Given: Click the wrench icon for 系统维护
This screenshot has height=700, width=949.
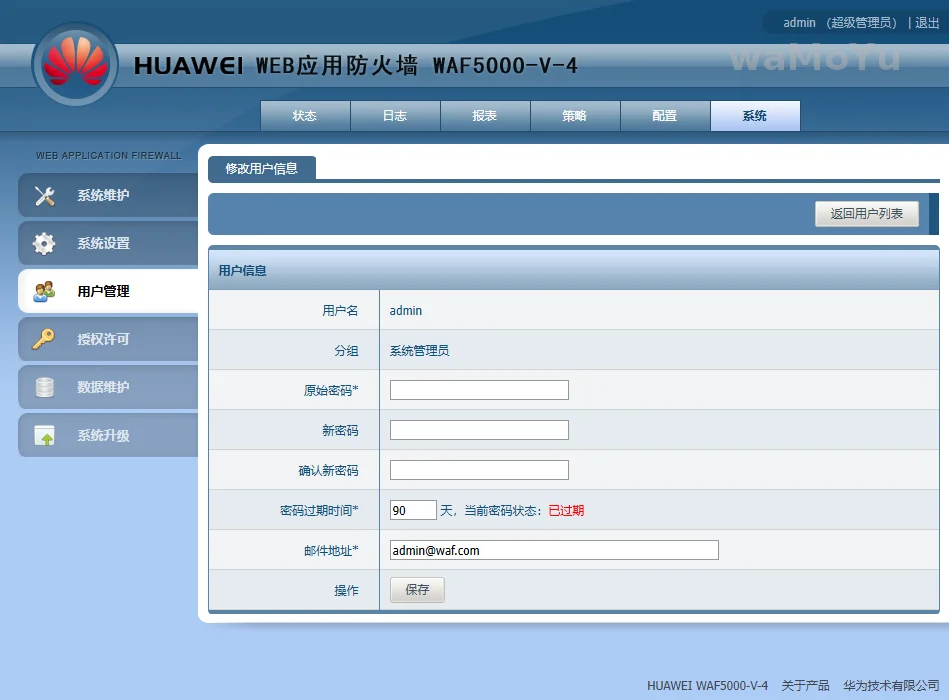Looking at the screenshot, I should [x=45, y=196].
